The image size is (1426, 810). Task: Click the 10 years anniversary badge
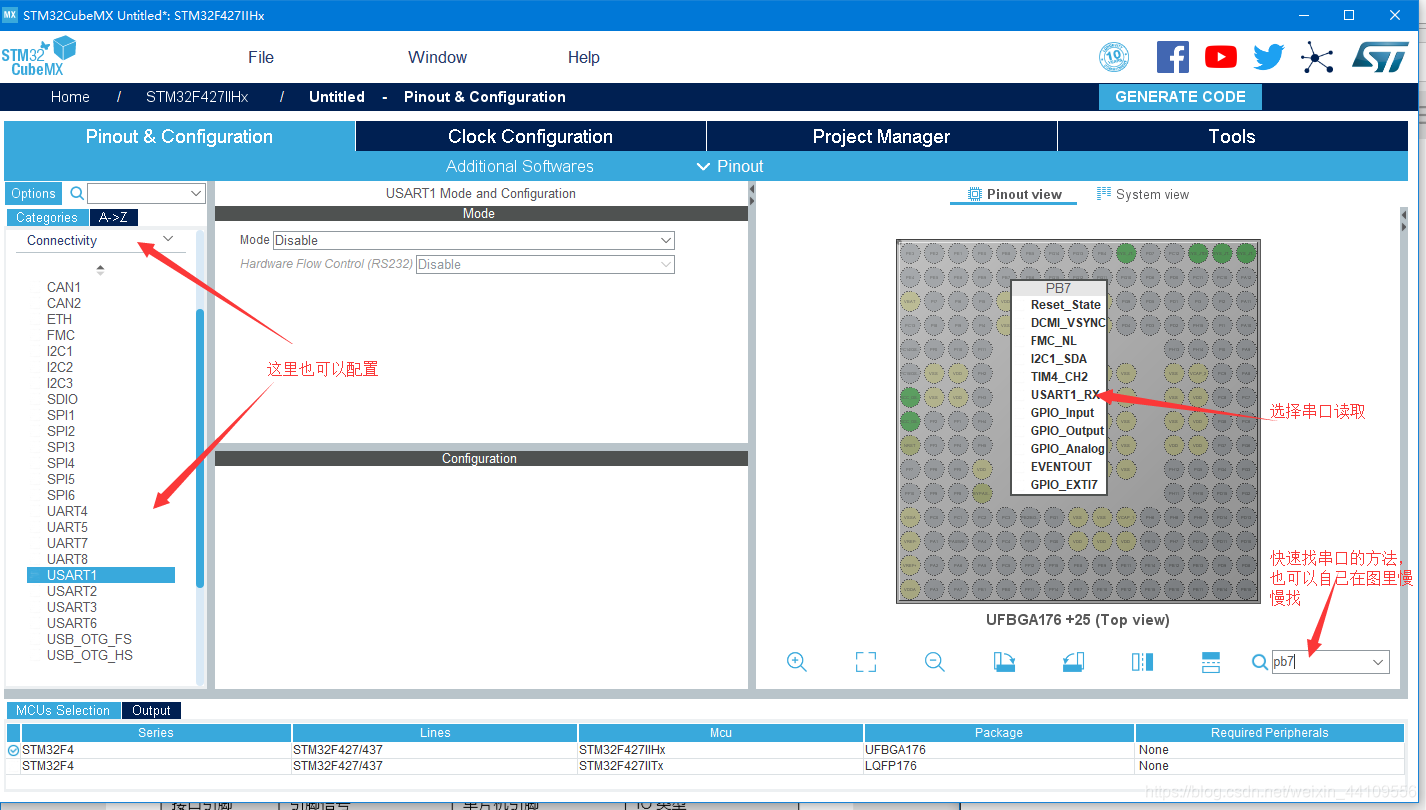point(1114,57)
